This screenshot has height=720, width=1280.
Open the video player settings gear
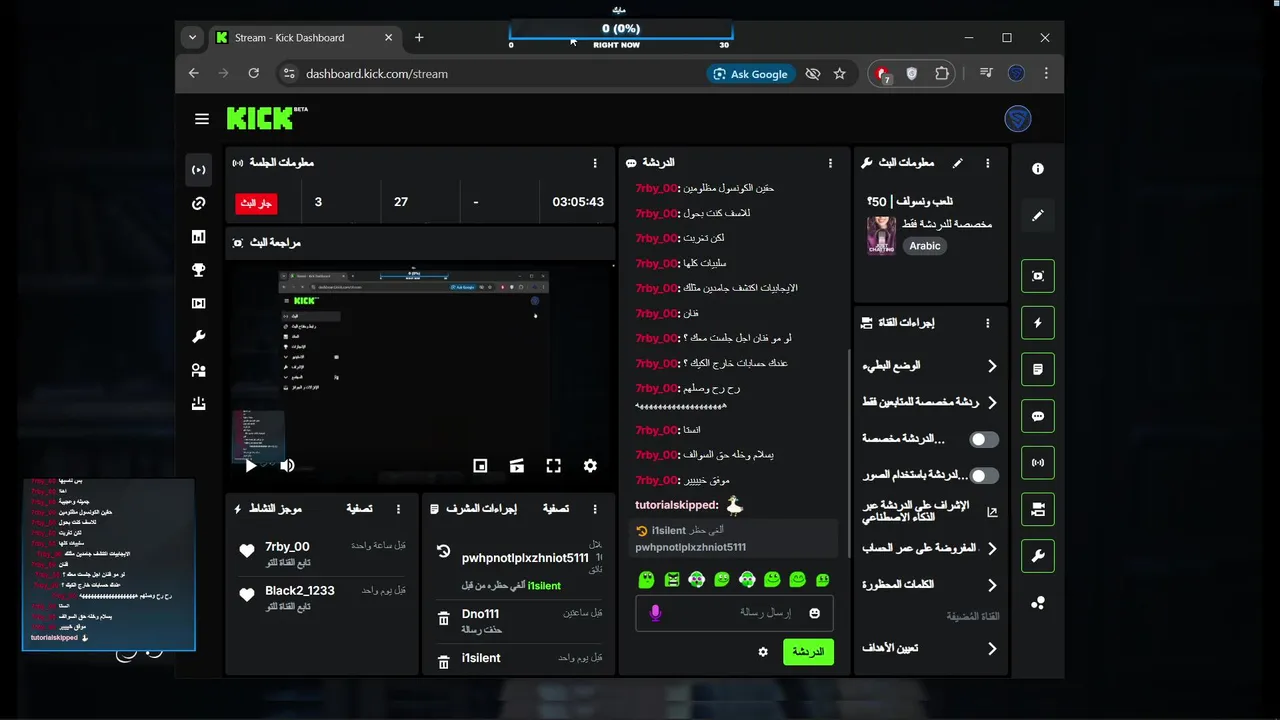590,465
